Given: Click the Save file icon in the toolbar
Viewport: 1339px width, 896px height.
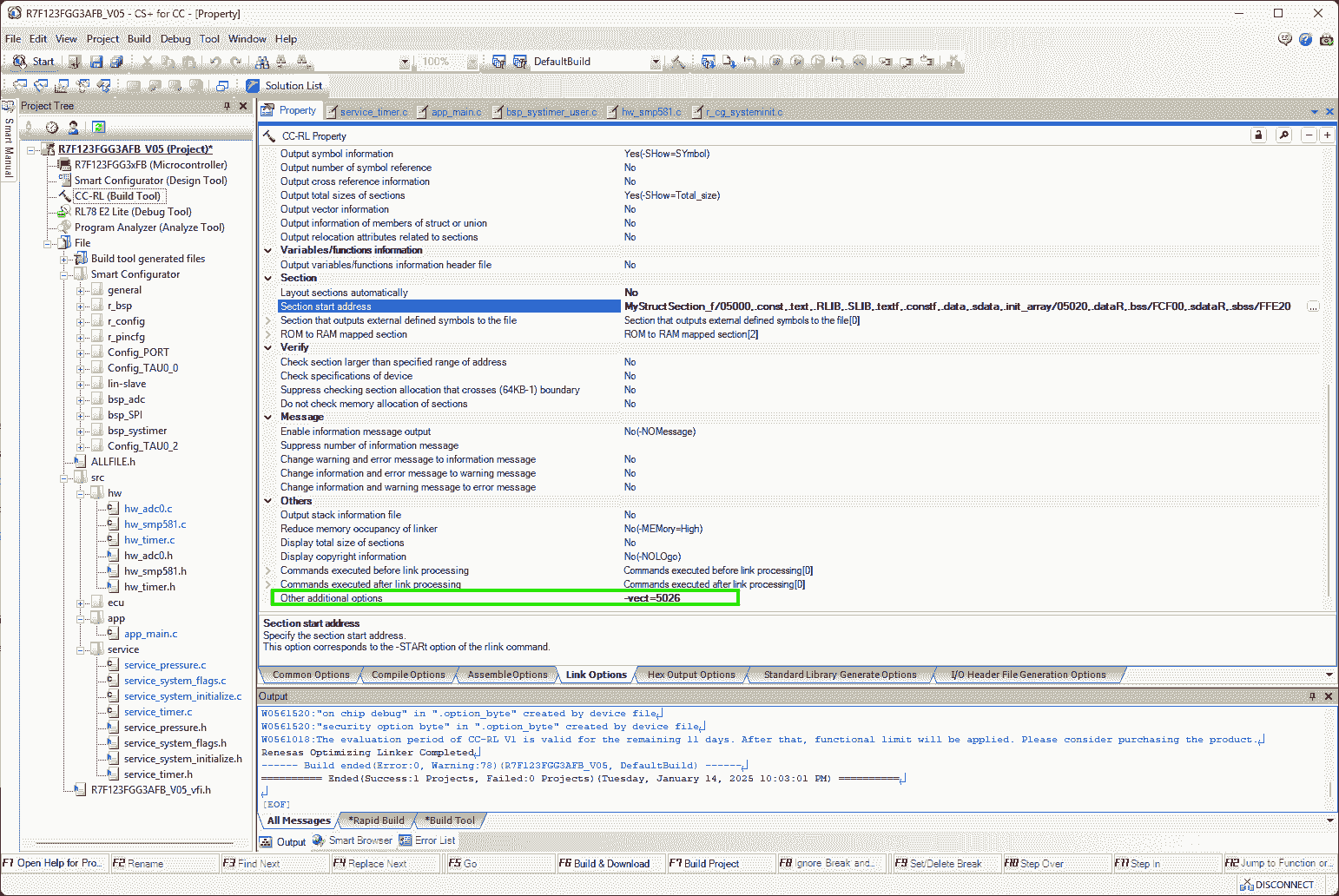Looking at the screenshot, I should point(96,62).
